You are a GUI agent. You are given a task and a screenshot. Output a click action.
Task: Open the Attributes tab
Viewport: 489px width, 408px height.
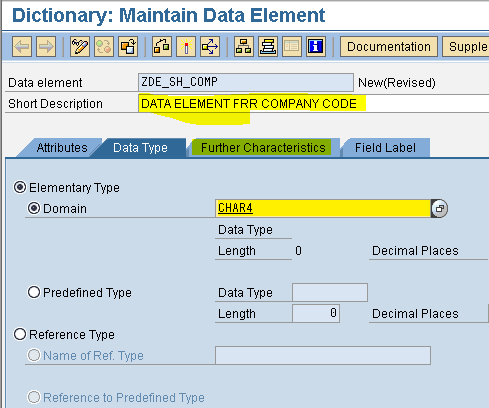click(x=62, y=147)
